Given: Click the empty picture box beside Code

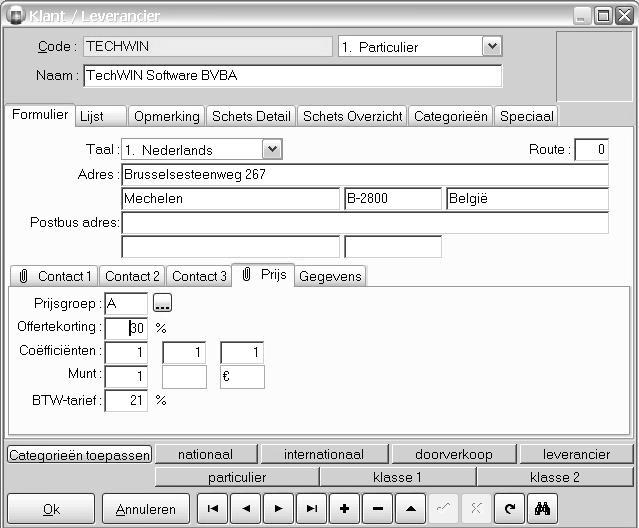Looking at the screenshot, I should coord(594,66).
